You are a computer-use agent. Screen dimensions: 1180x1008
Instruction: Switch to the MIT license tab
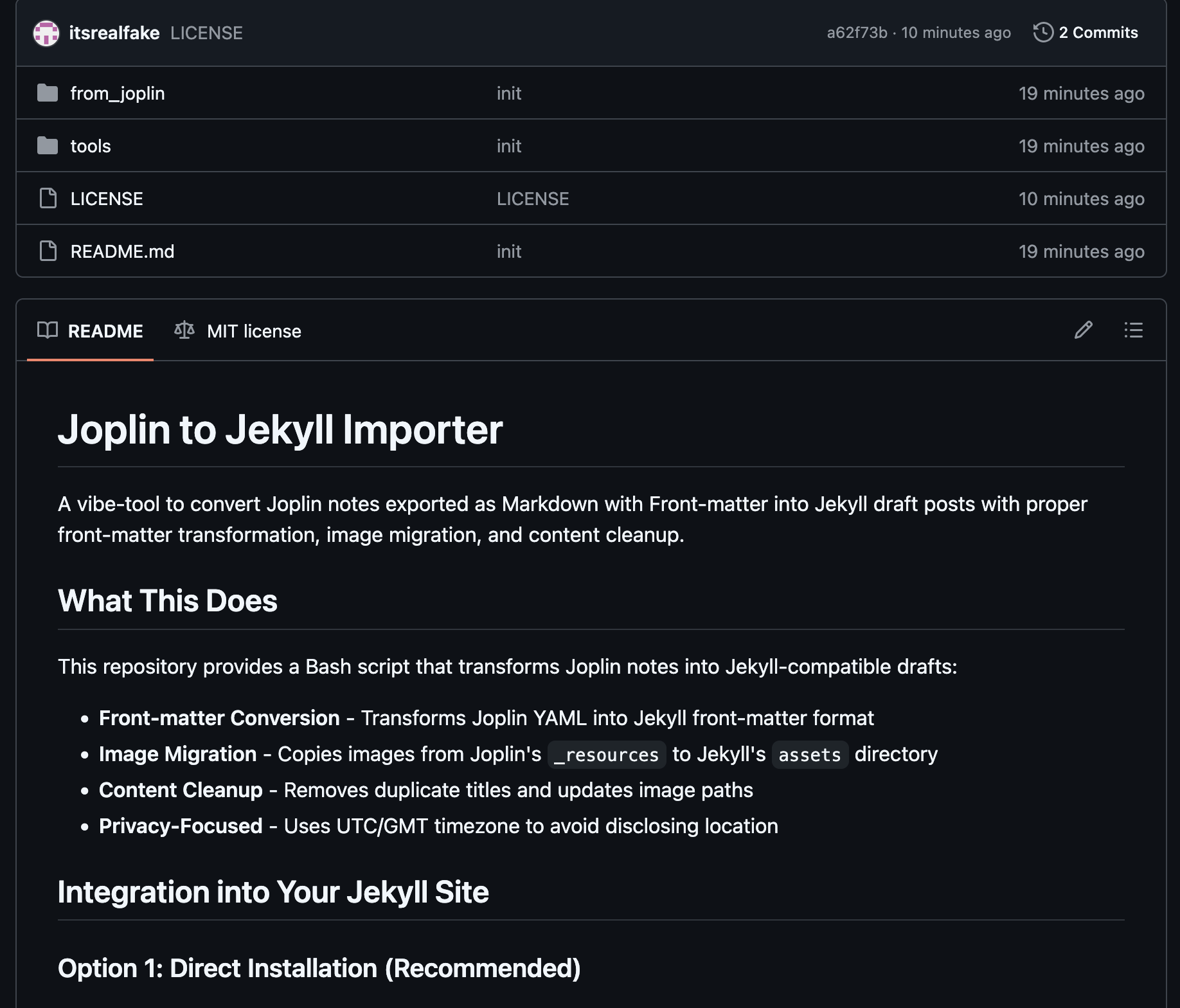254,331
